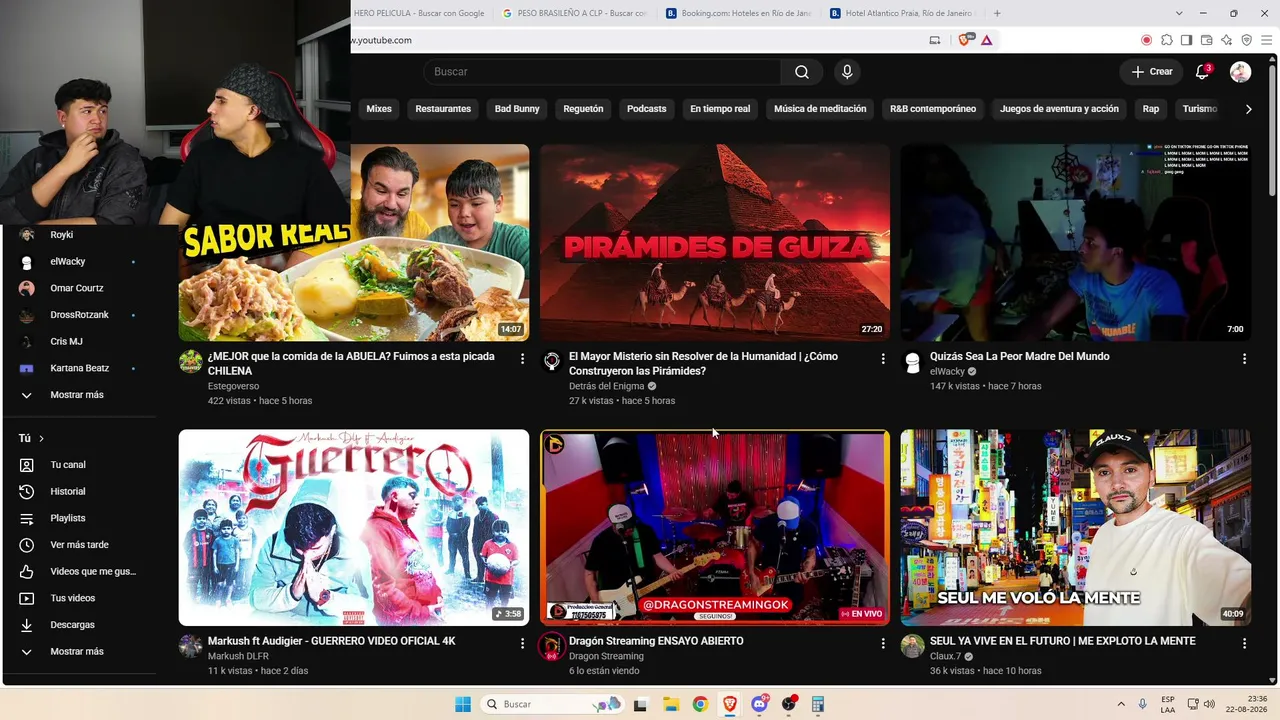Open options for Dragón Streaming live
This screenshot has height=720, width=1280.
[x=883, y=643]
